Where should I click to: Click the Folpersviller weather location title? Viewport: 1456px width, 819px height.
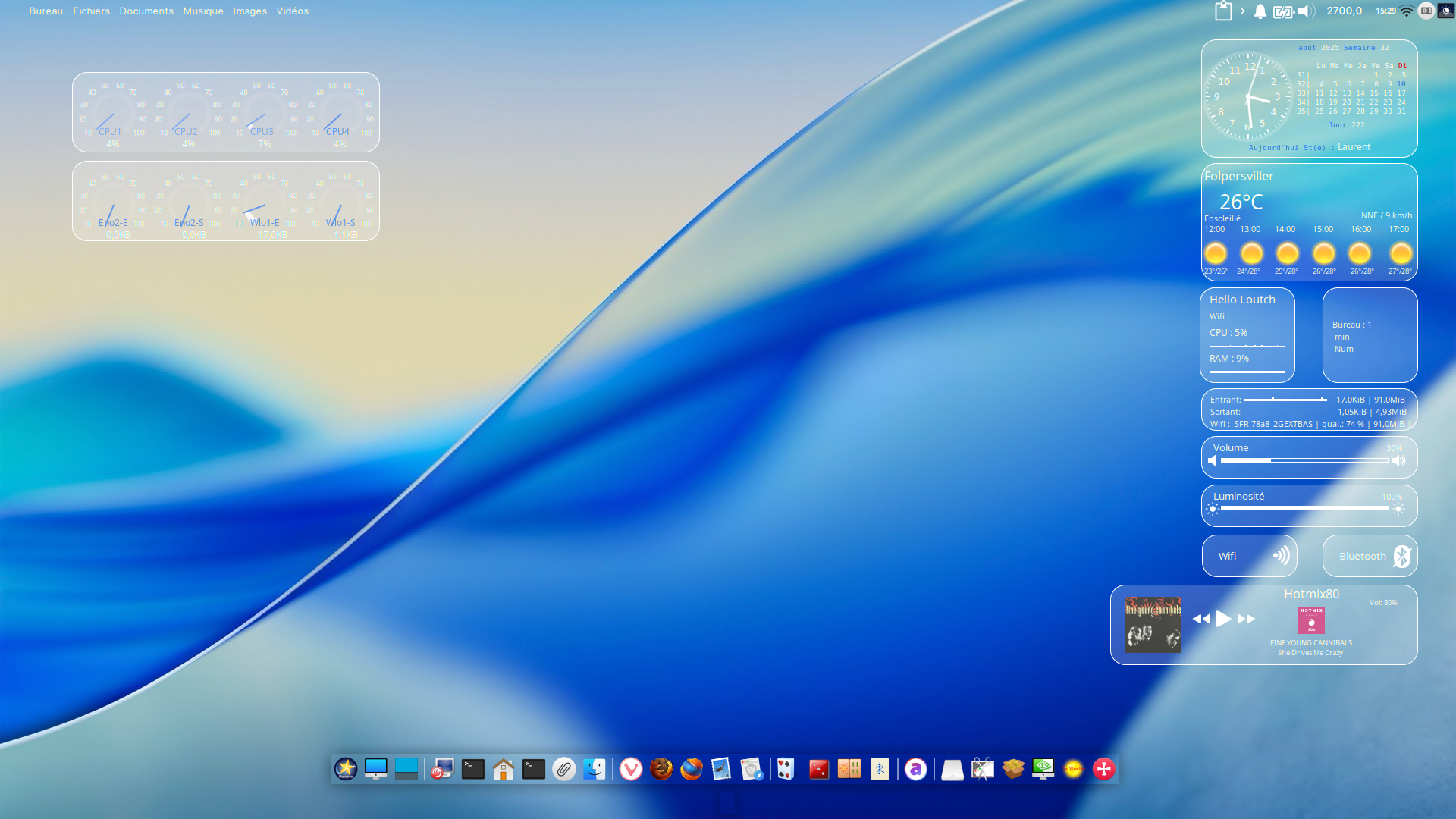click(x=1239, y=176)
